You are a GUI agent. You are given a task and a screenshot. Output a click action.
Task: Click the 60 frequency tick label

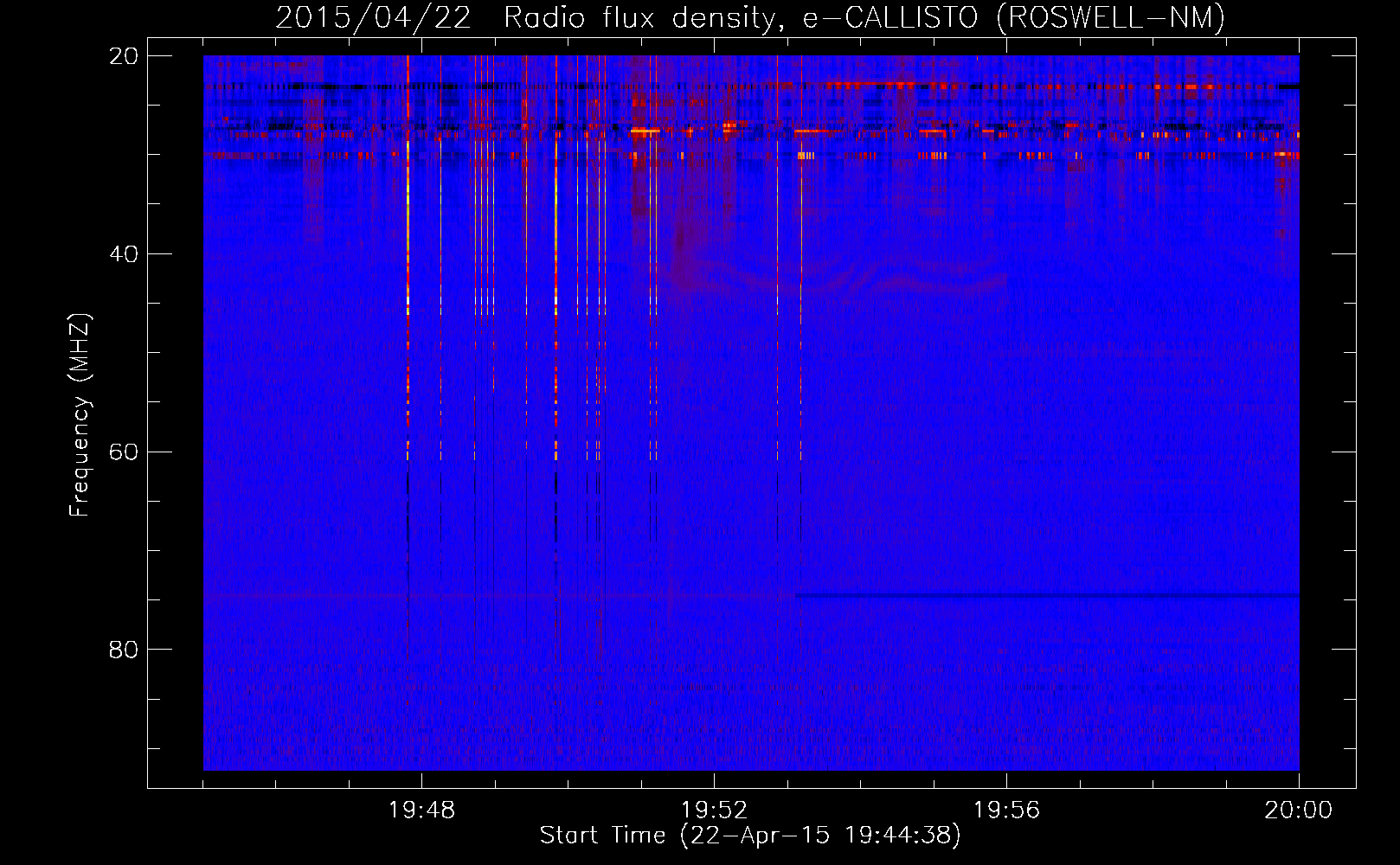tap(124, 452)
